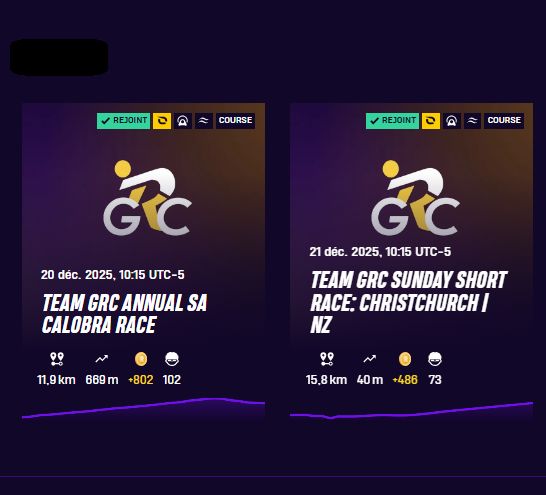
Task: Toggle the REJOINT badge on SA Calobra race
Action: click(x=123, y=121)
